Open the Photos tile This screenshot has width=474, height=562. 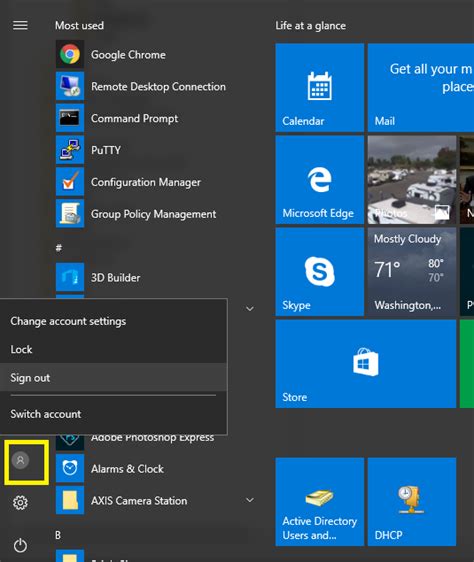pyautogui.click(x=412, y=180)
